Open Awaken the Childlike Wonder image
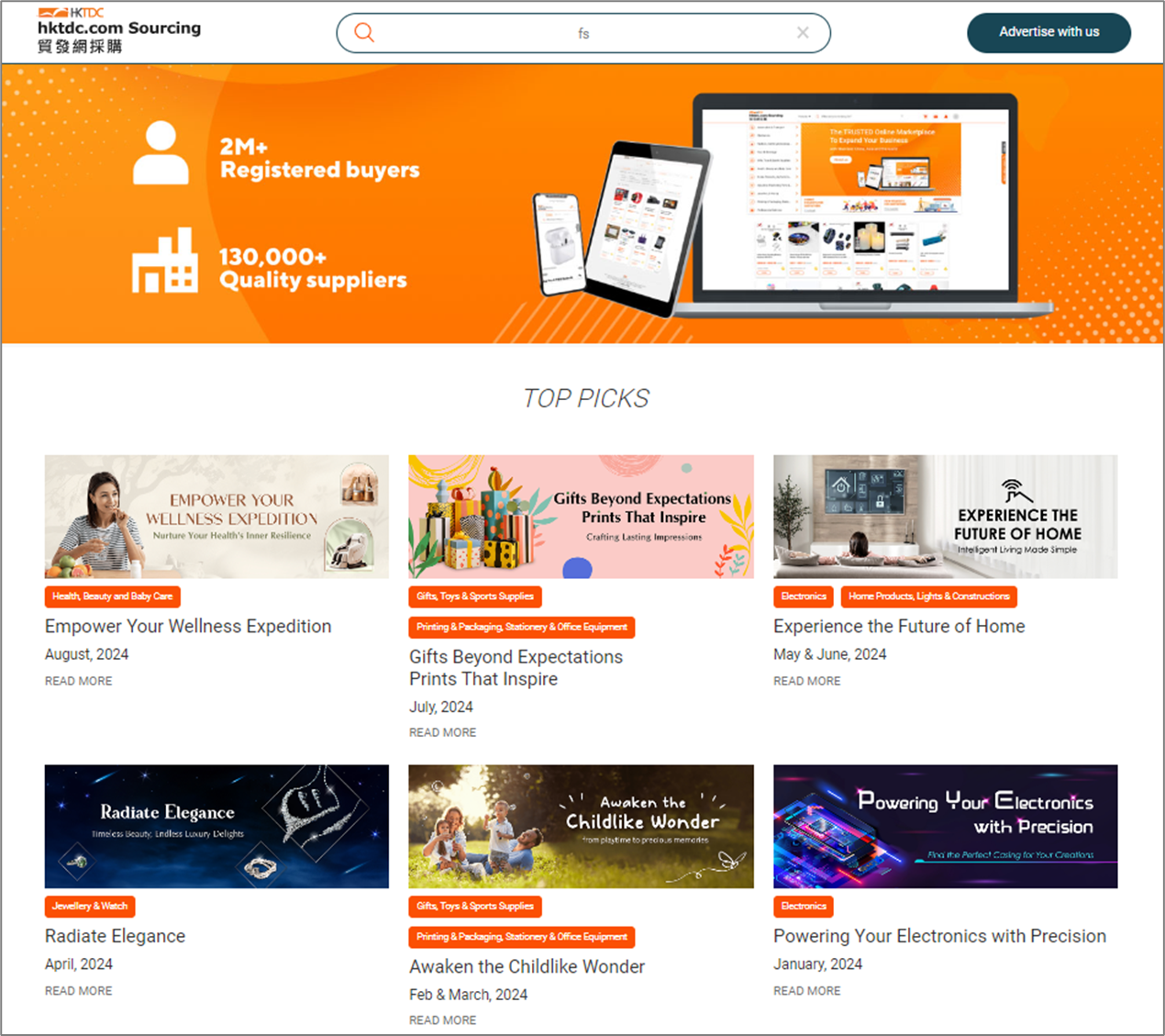 tap(582, 827)
